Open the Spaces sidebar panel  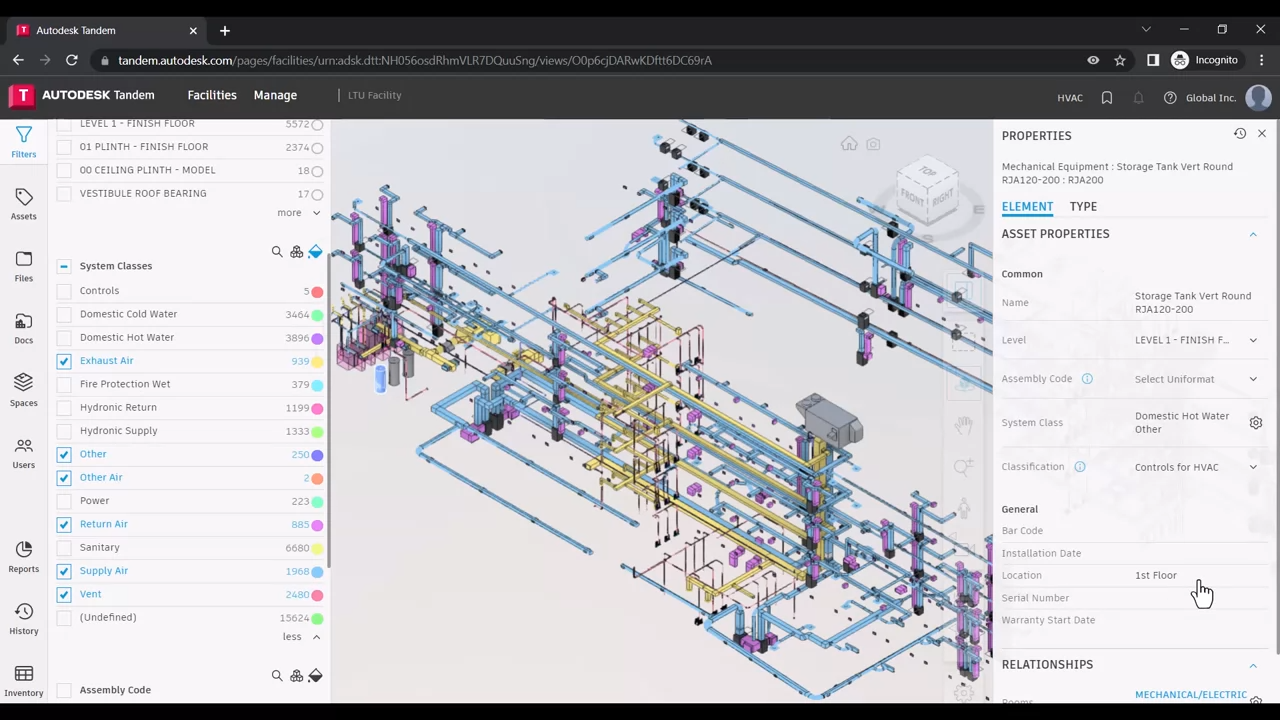tap(23, 390)
